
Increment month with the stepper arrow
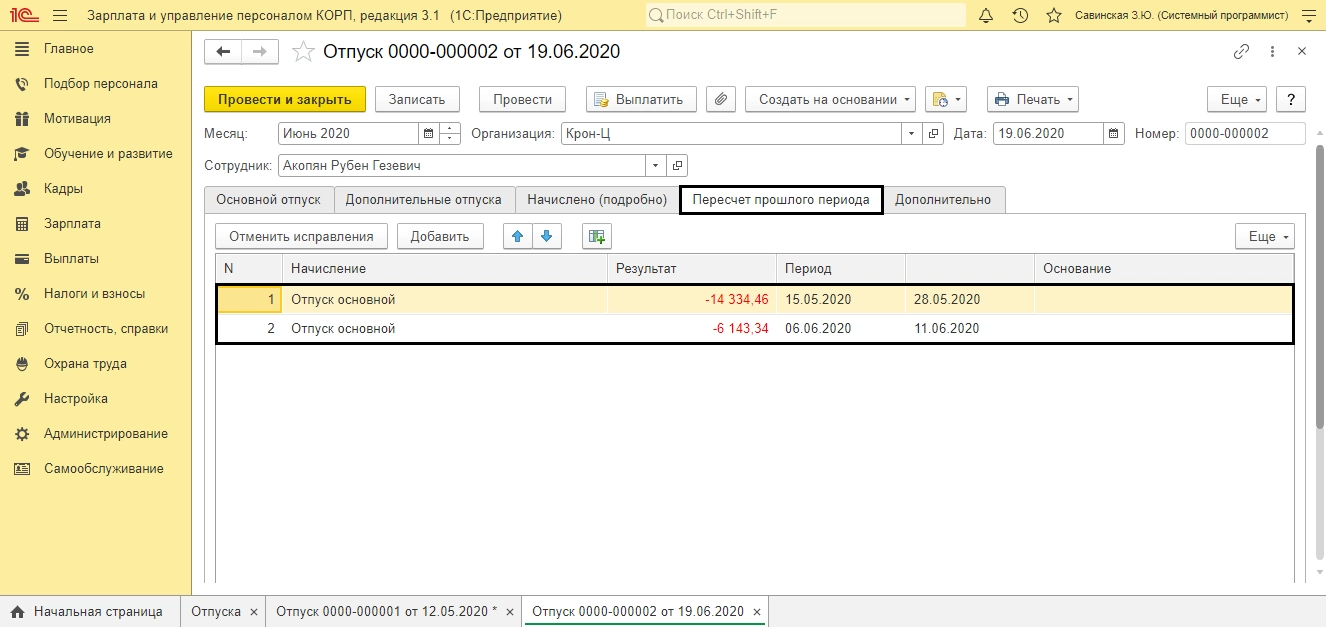(x=450, y=128)
